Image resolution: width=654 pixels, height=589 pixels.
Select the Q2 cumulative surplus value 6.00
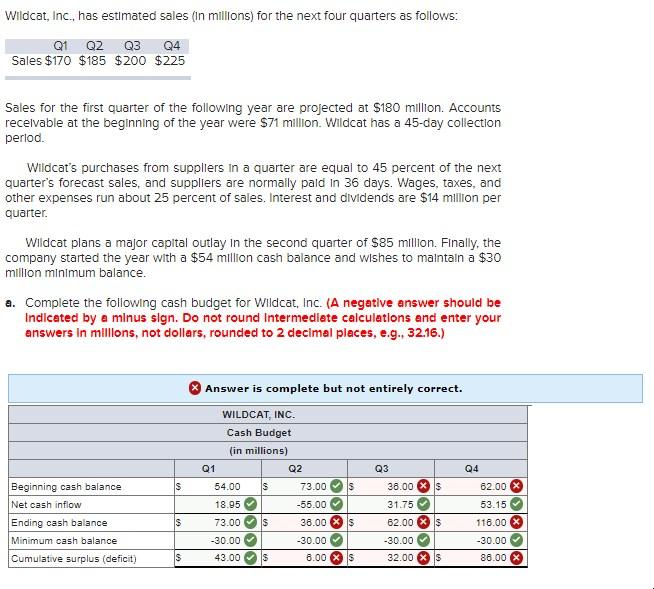point(316,558)
